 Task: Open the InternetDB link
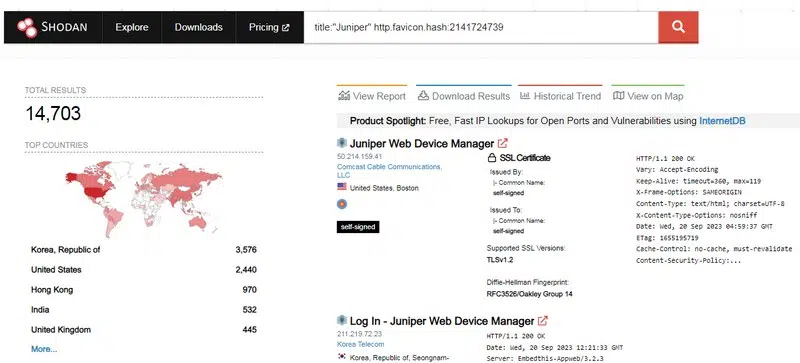(x=722, y=121)
